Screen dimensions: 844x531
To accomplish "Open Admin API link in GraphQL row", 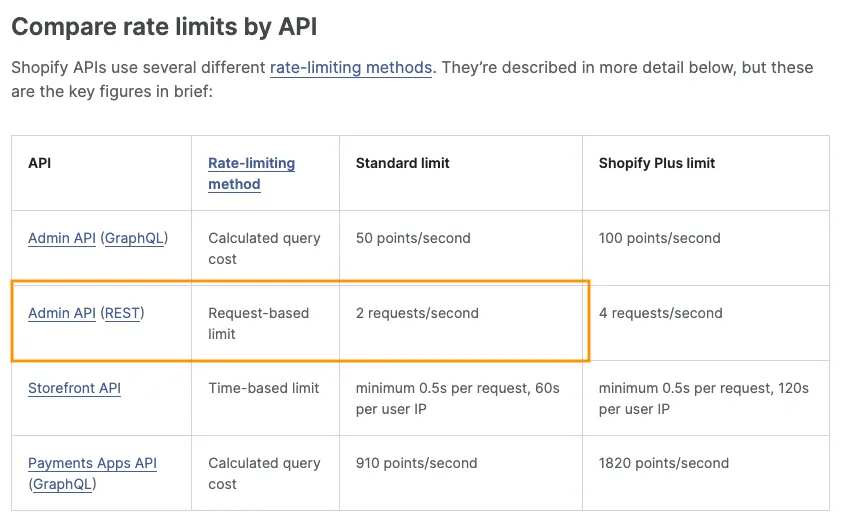I will 62,238.
